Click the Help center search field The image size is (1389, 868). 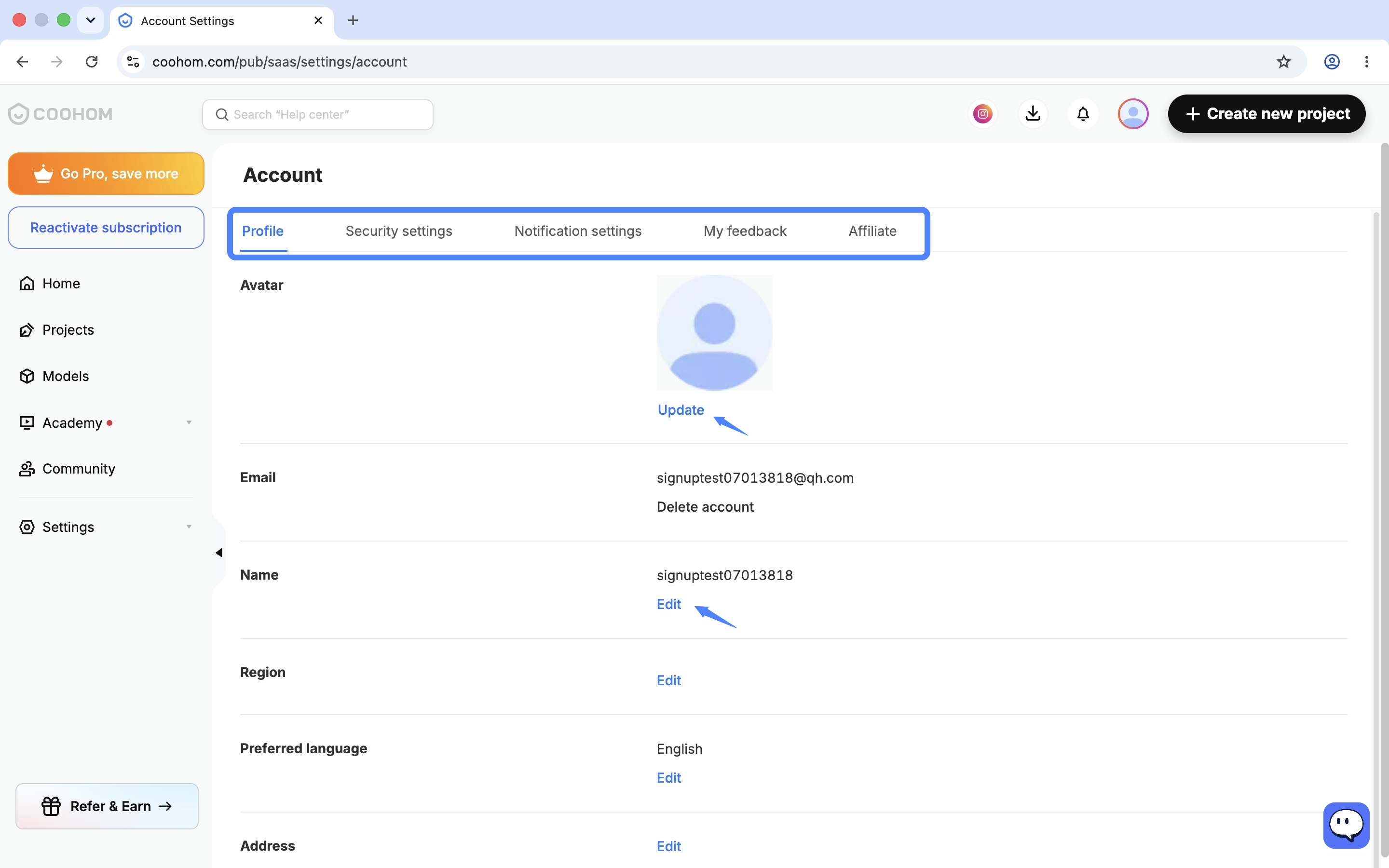pos(317,114)
